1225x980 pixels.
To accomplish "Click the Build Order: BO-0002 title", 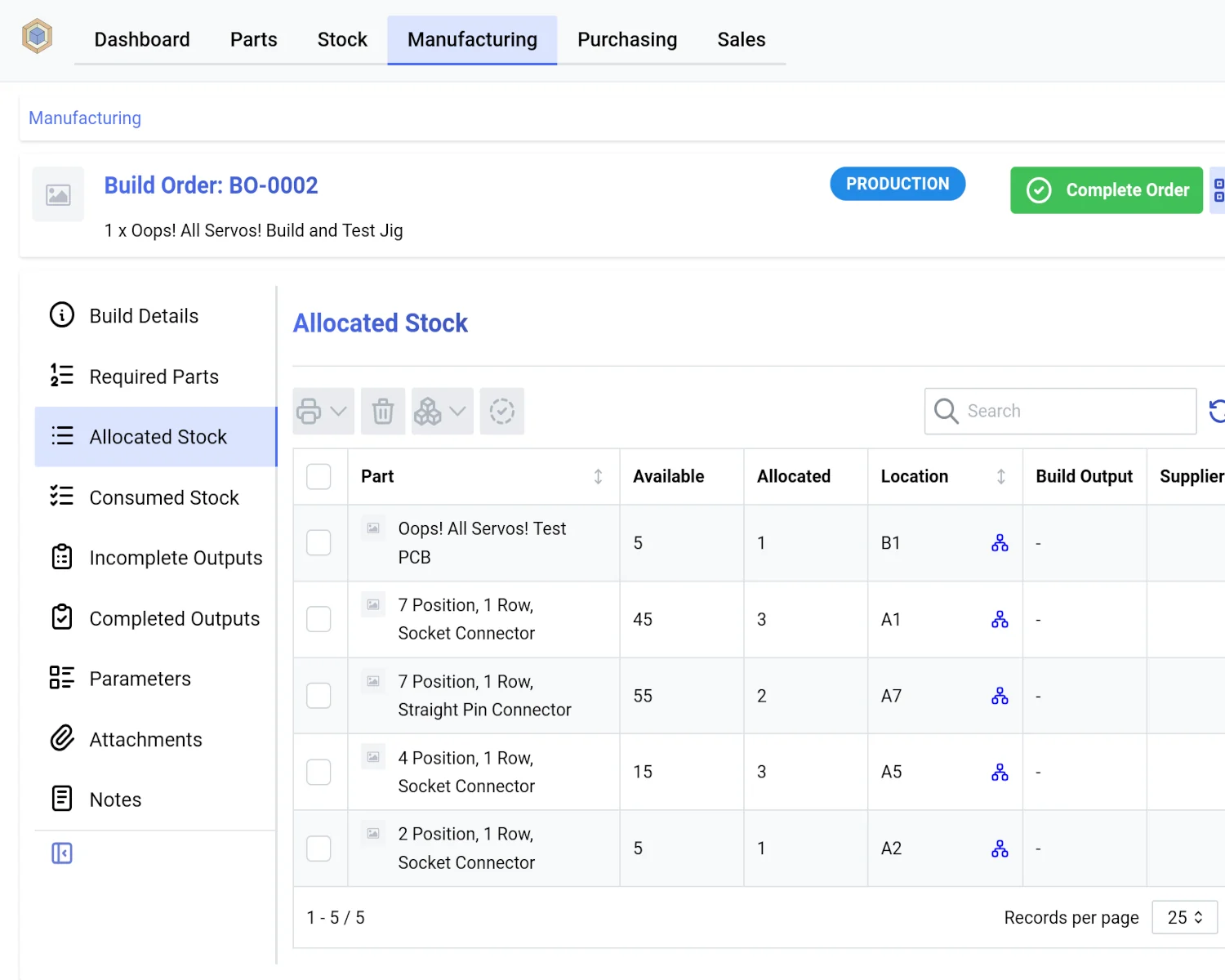I will (x=211, y=185).
